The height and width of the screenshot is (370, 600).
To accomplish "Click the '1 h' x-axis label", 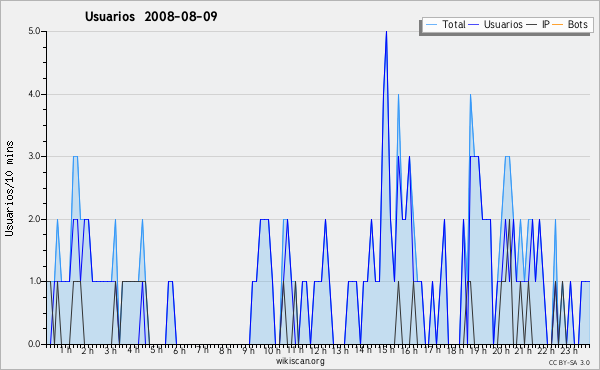I will pyautogui.click(x=66, y=350).
